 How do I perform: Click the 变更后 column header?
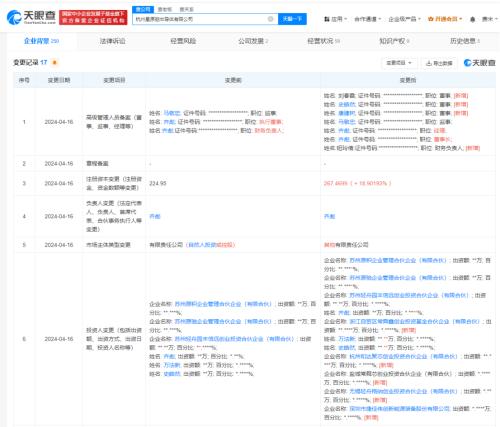[x=408, y=80]
